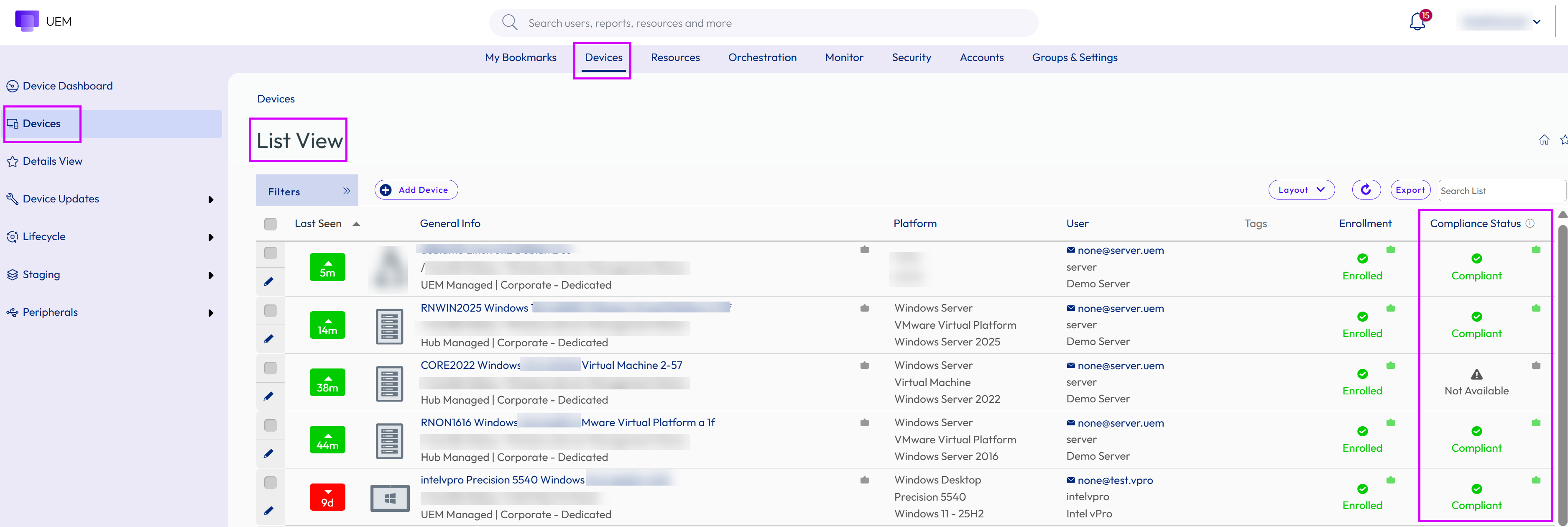Click the Compliance Status info icon
Image resolution: width=1568 pixels, height=527 pixels.
tap(1530, 223)
